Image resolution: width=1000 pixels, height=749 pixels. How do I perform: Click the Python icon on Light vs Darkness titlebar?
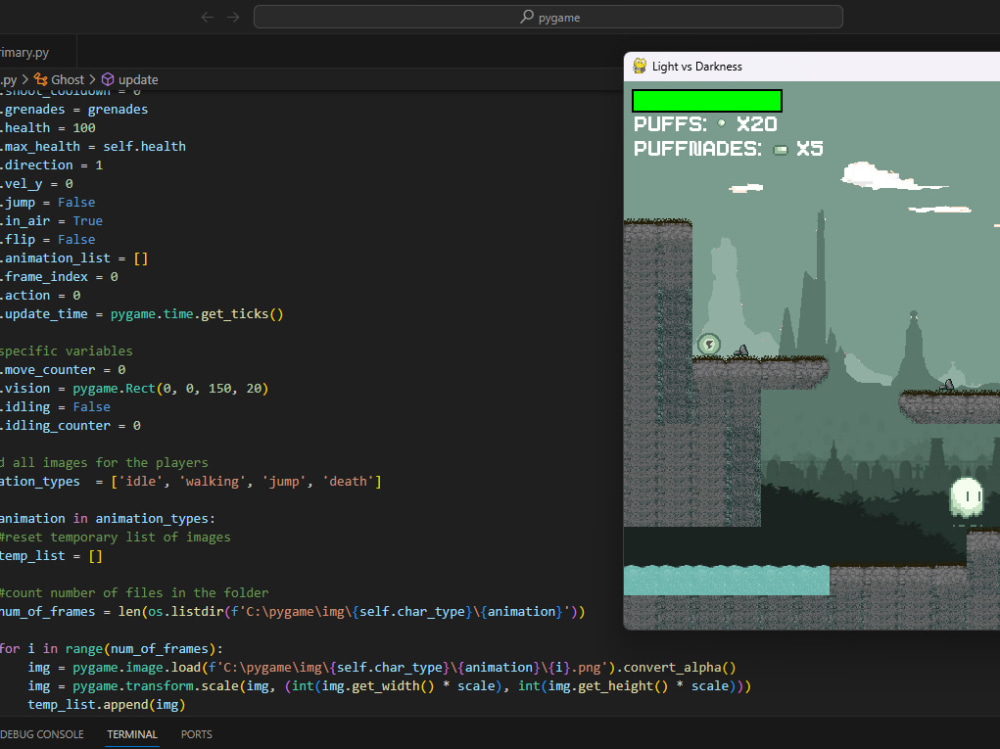click(x=637, y=66)
